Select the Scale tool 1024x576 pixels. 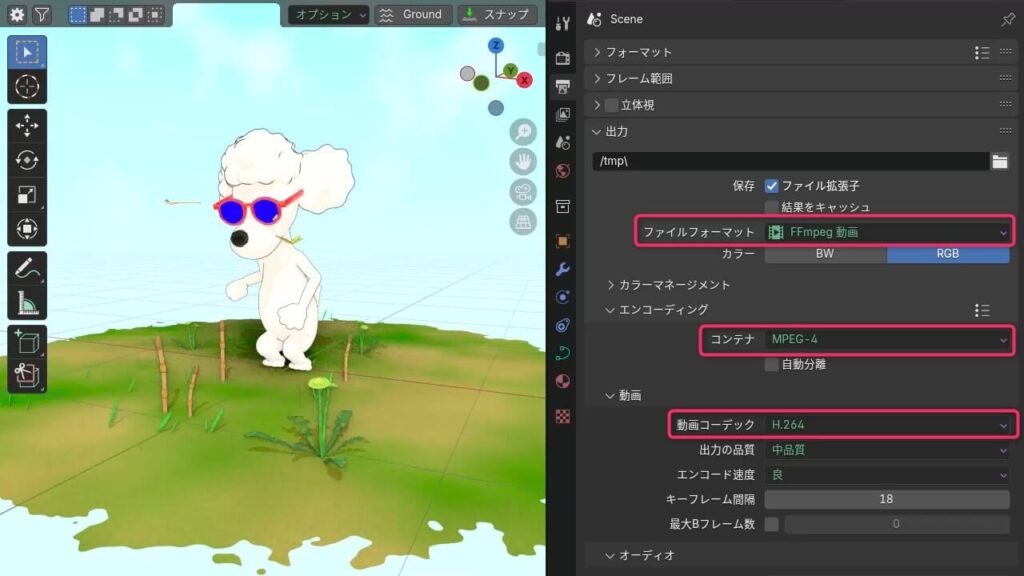coord(27,195)
